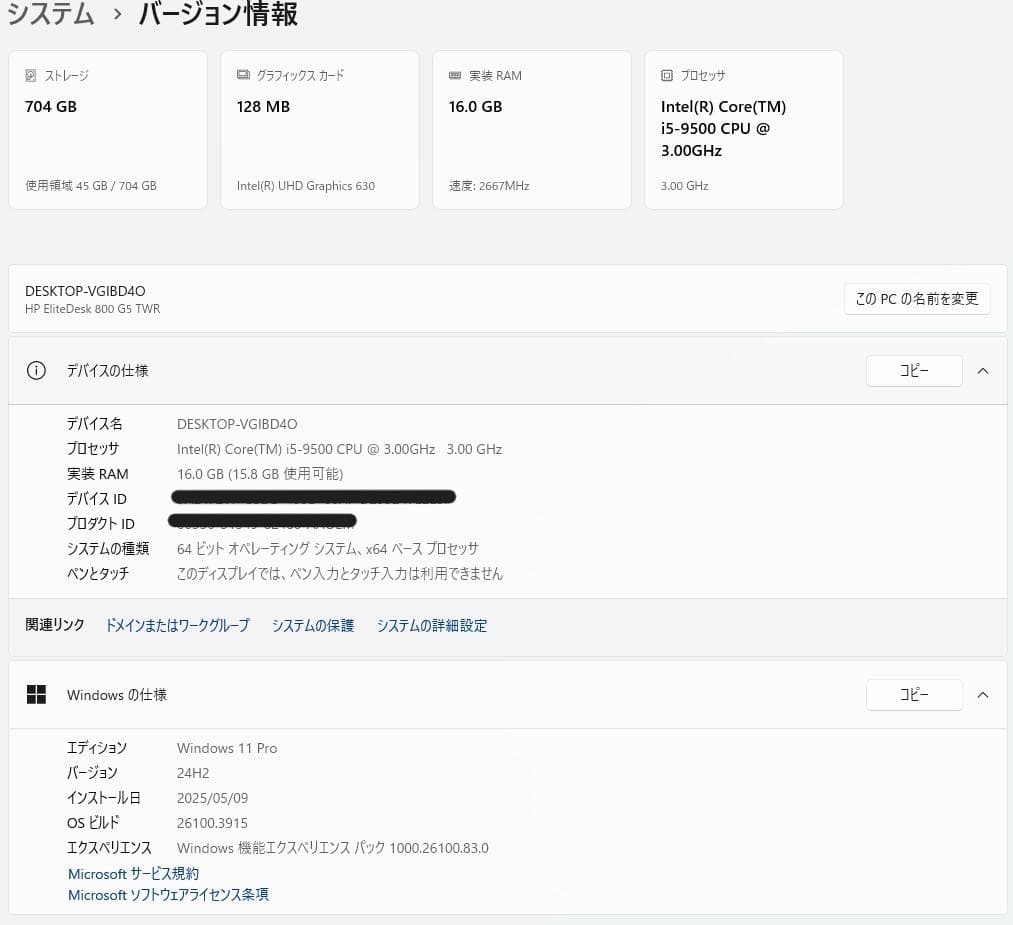Click the processor chip icon on the プロセッサ card
This screenshot has height=925, width=1013.
tap(666, 75)
